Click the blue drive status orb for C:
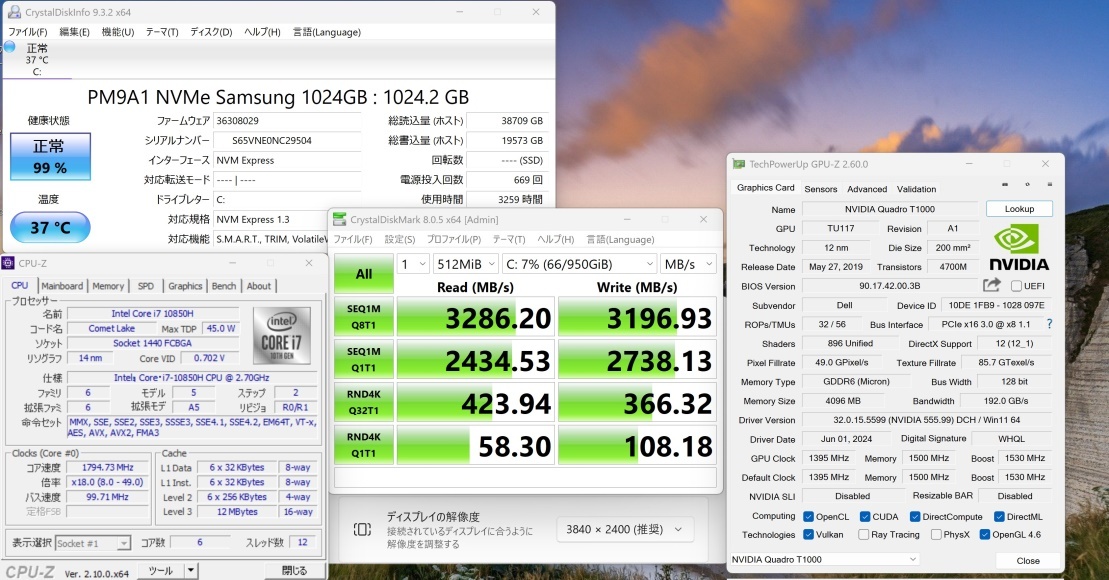Screen dimensions: 1109x580 point(10,47)
